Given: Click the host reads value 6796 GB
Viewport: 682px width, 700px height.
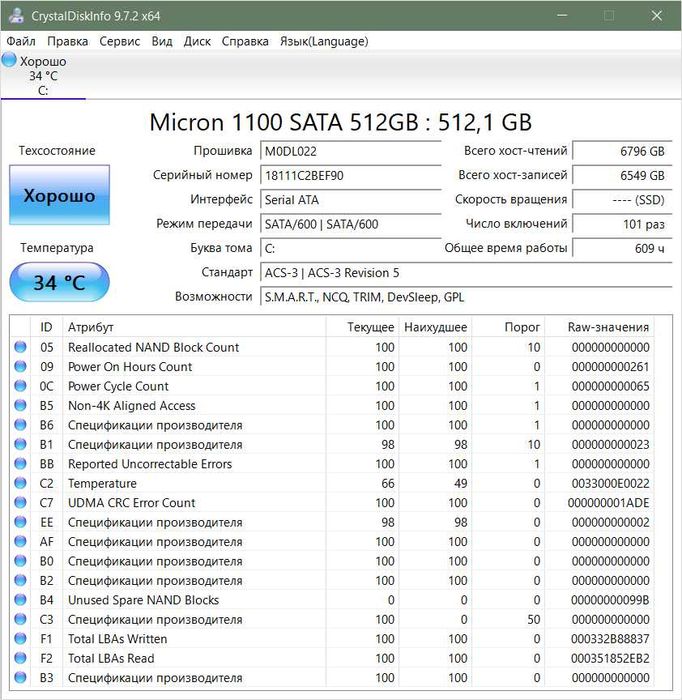Looking at the screenshot, I should pos(622,151).
